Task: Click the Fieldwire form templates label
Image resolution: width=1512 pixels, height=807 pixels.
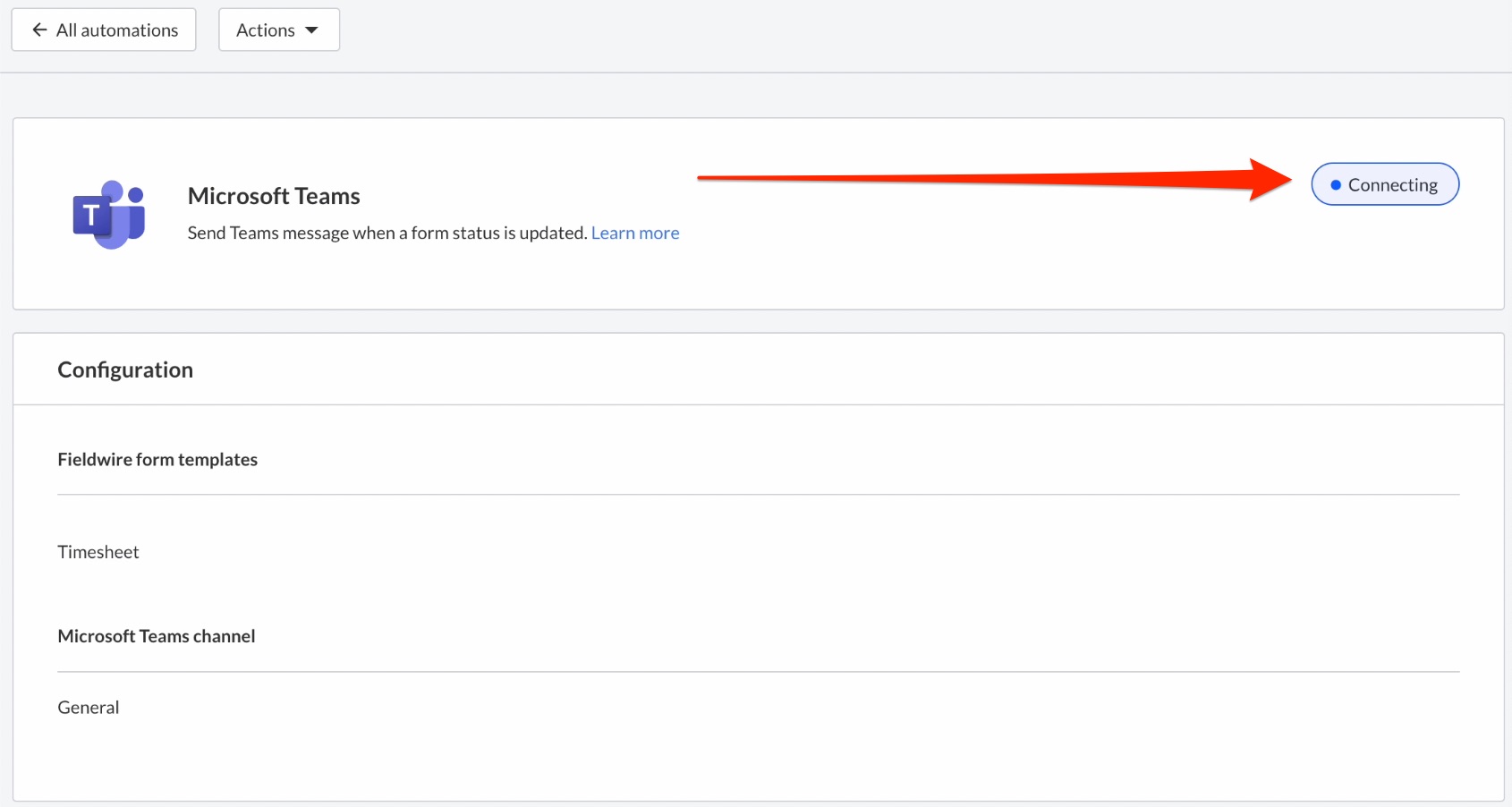Action: (x=157, y=459)
